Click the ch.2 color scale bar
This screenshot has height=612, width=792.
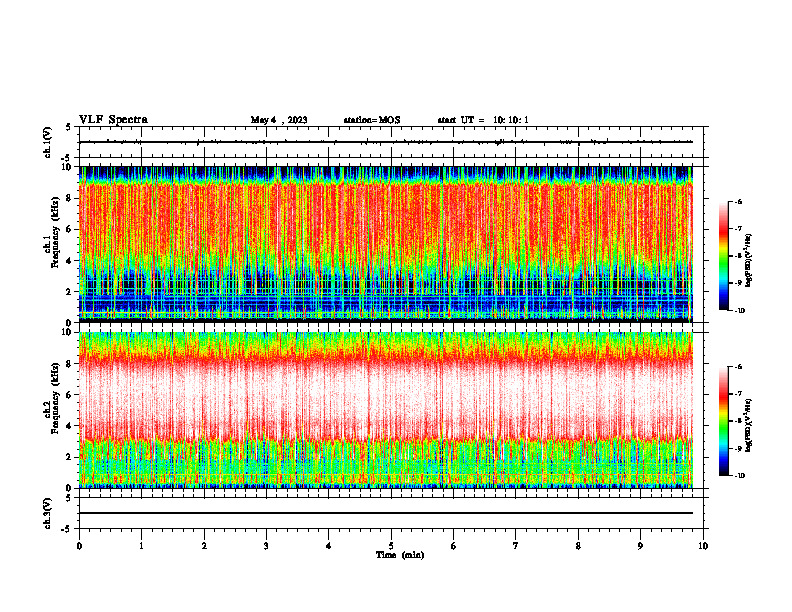723,421
